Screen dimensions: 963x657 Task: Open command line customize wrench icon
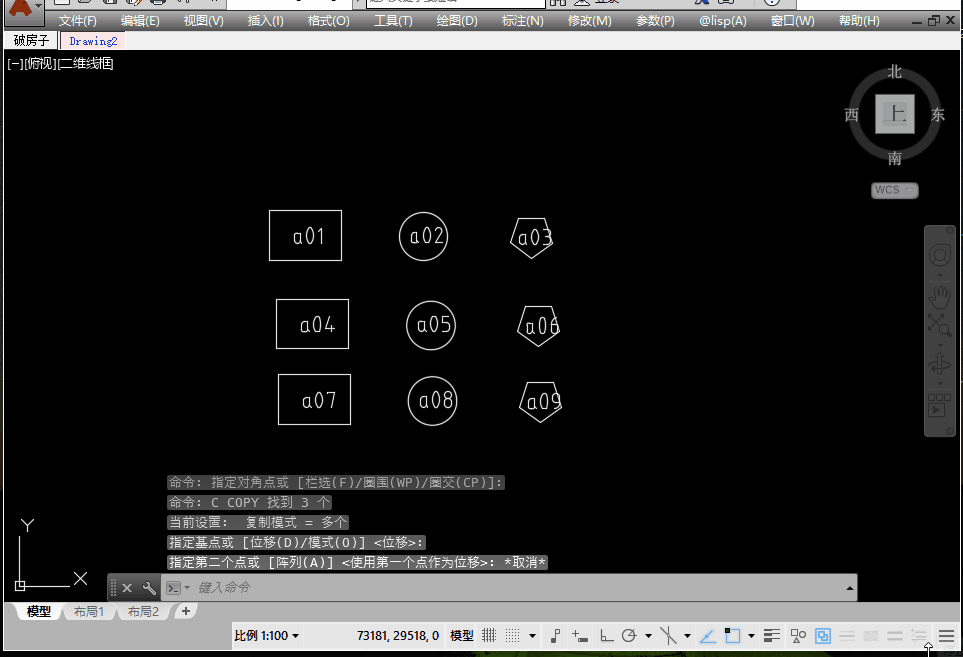pos(149,588)
